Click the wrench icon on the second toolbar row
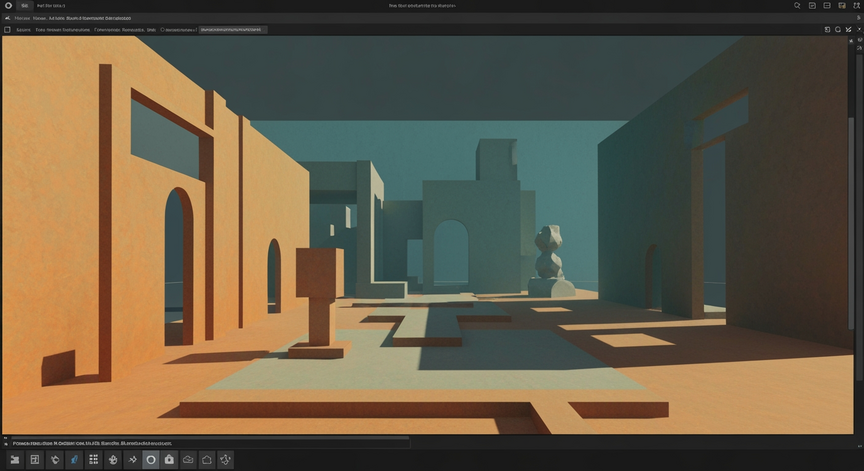Image resolution: width=864 pixels, height=471 pixels. [x=7, y=18]
